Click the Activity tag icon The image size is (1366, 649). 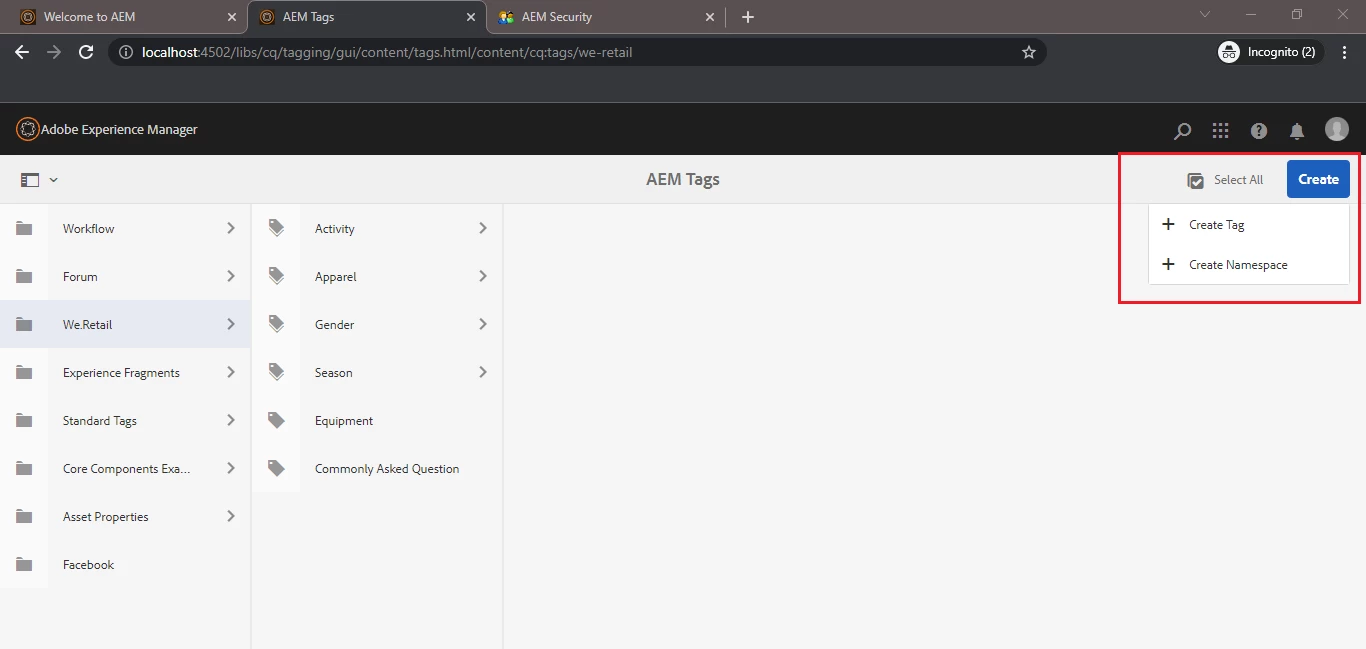click(276, 228)
